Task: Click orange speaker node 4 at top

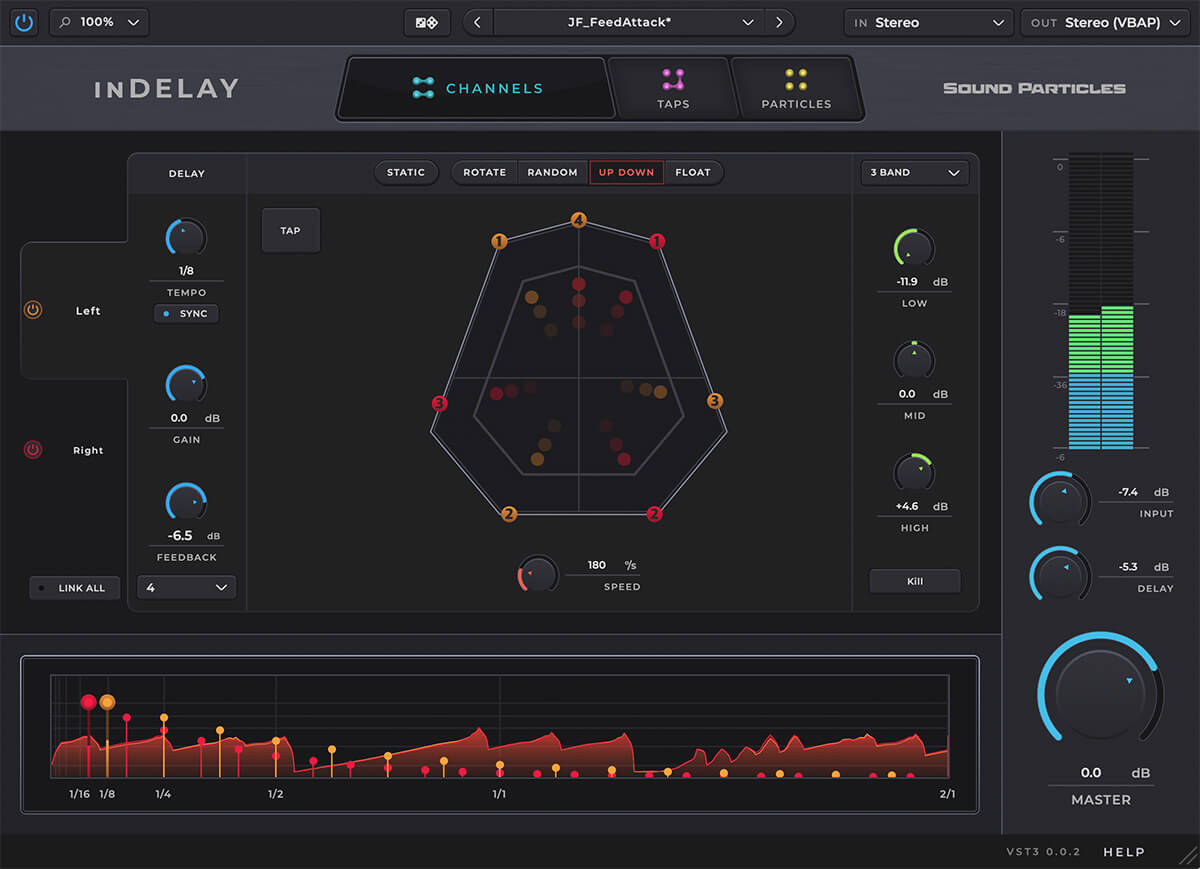Action: pyautogui.click(x=578, y=220)
